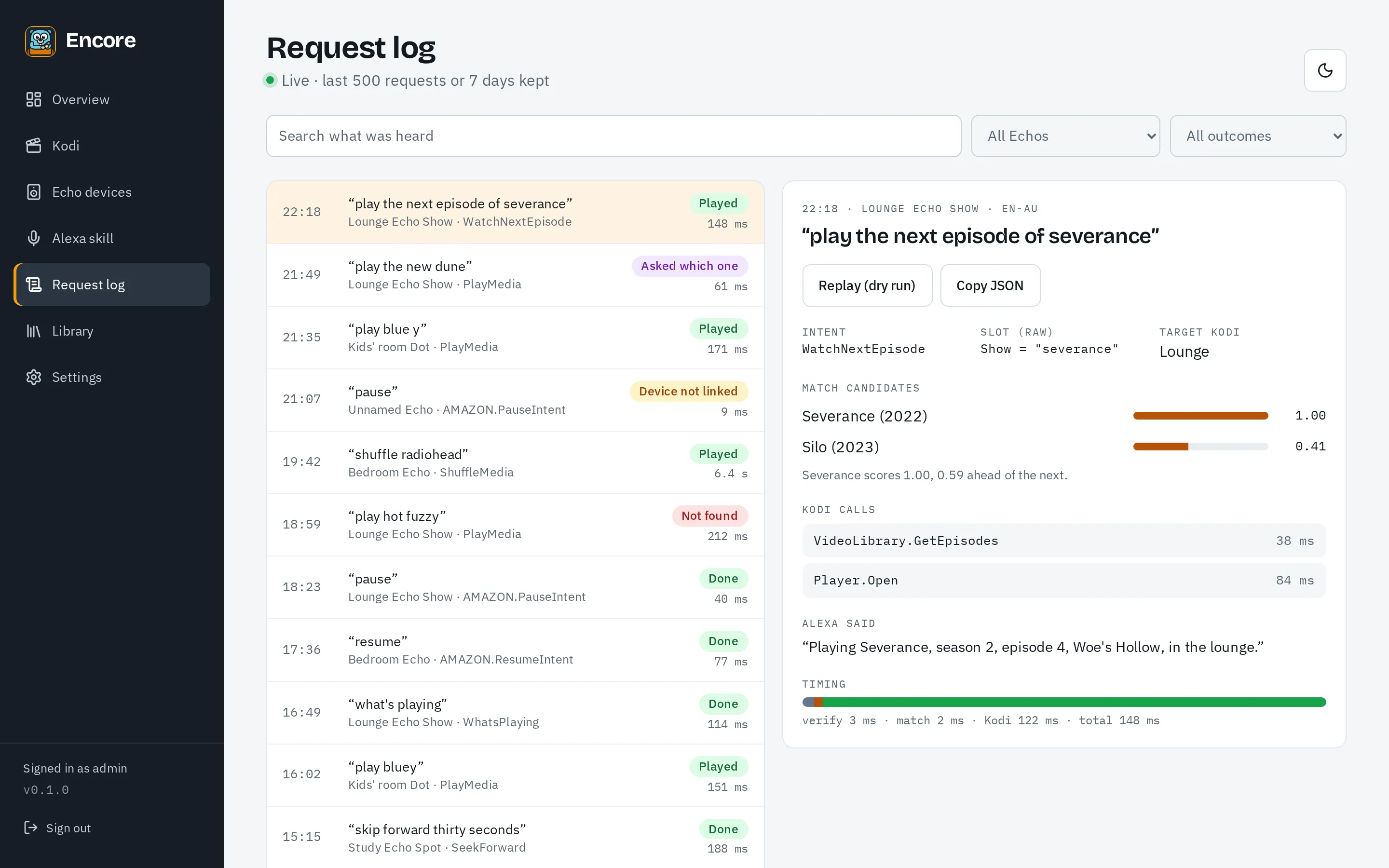This screenshot has width=1389, height=868.
Task: Select the "play bluey" request row
Action: (515, 775)
